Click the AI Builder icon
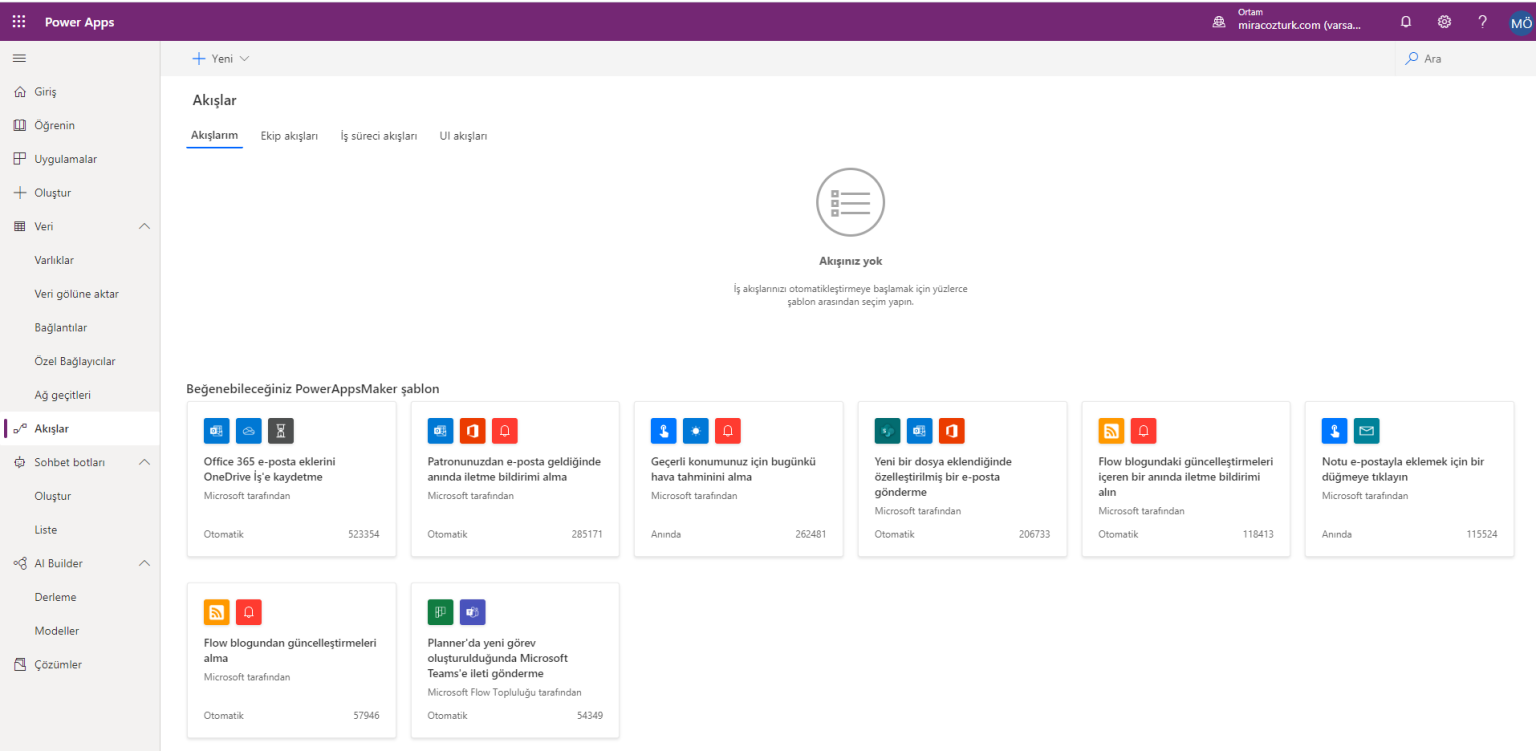 click(19, 563)
